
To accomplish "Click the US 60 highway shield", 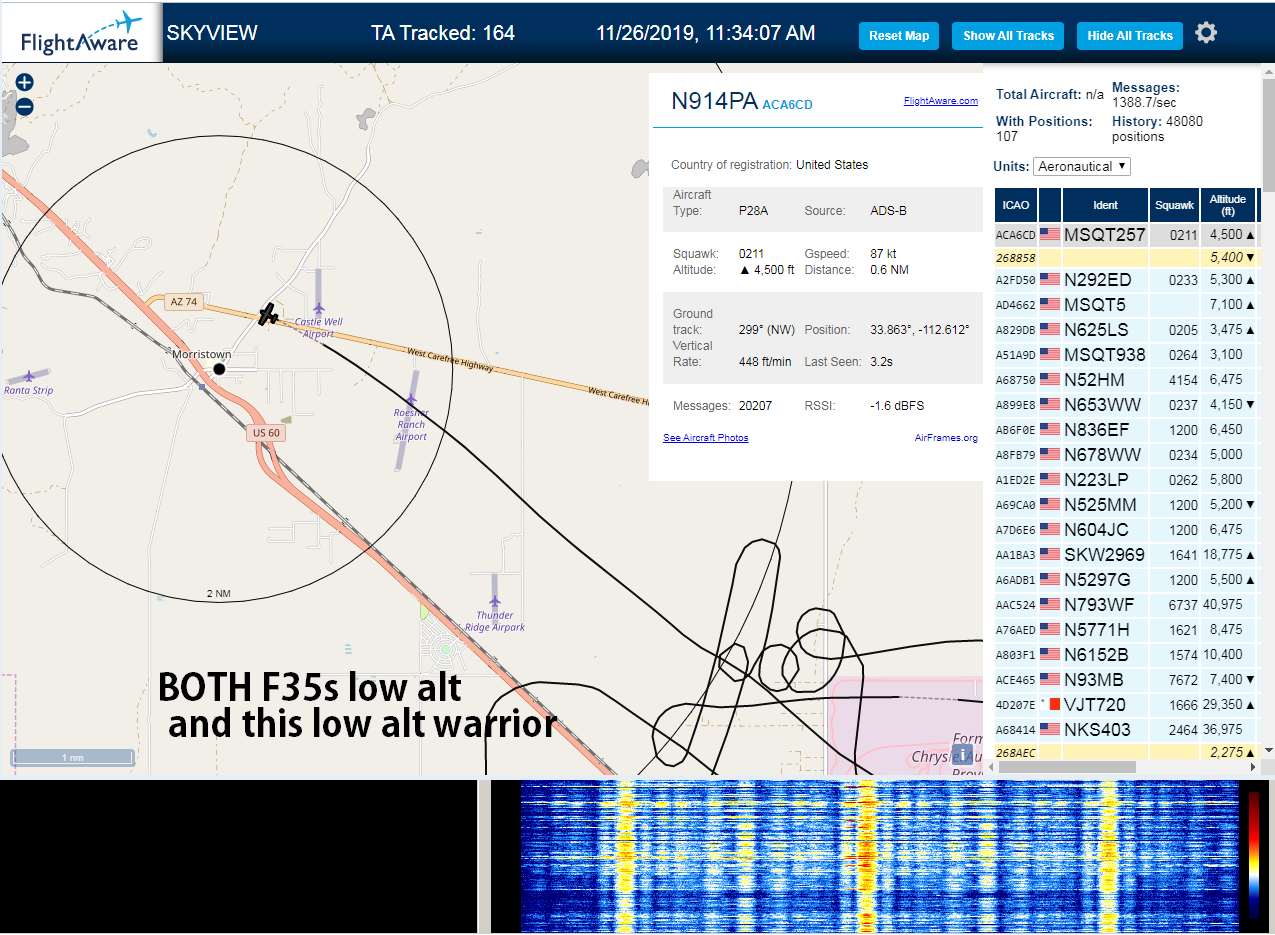I will point(266,433).
